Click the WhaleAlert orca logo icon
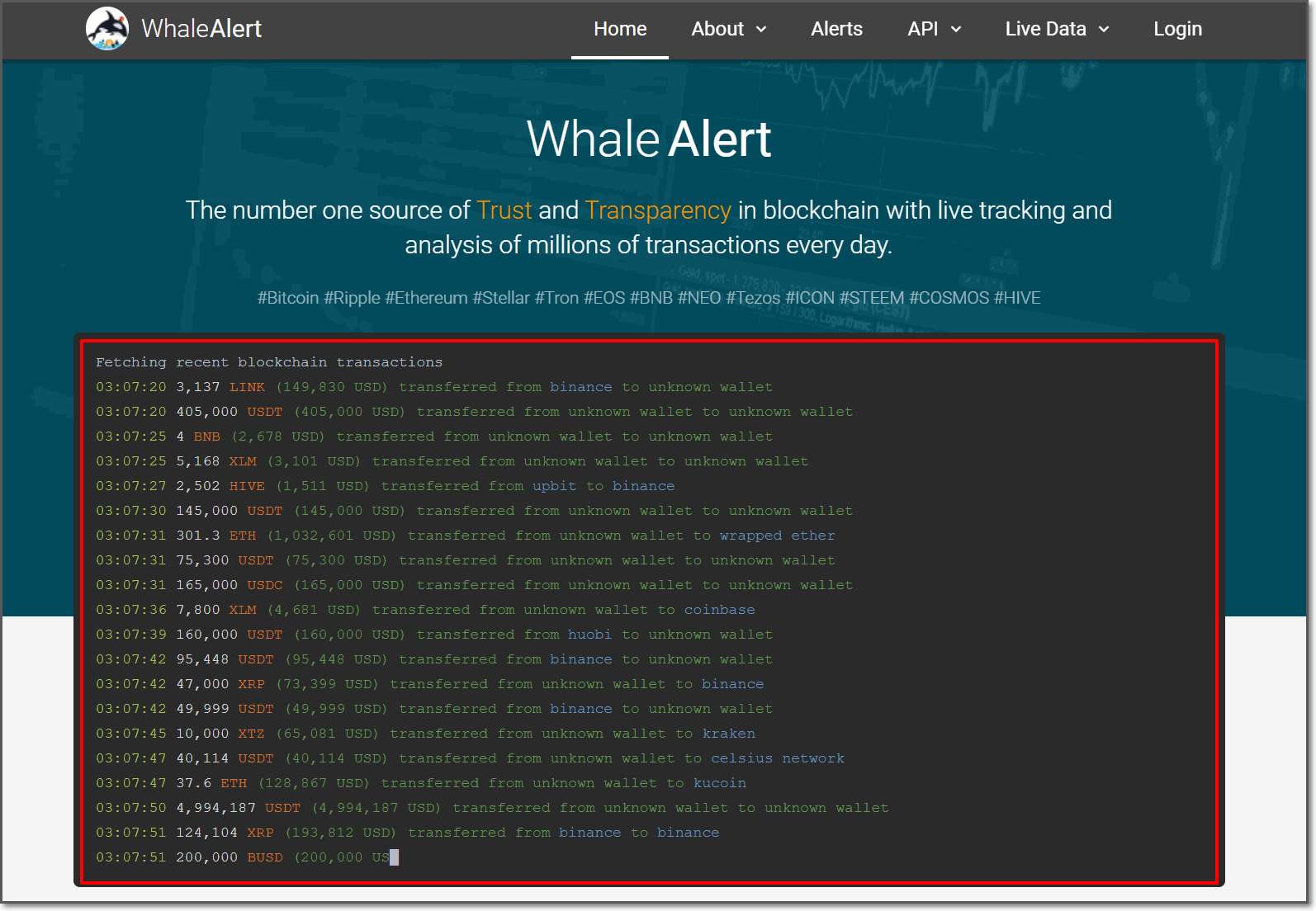1316x911 pixels. [107, 29]
